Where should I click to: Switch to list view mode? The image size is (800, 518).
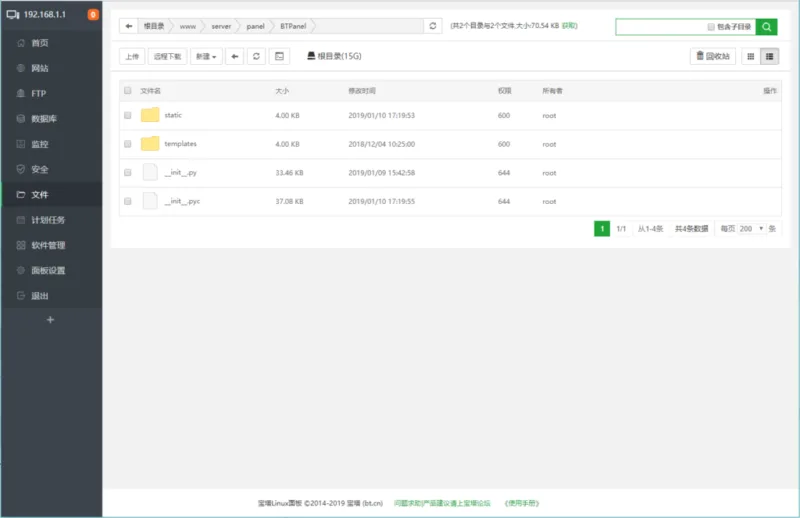click(770, 57)
